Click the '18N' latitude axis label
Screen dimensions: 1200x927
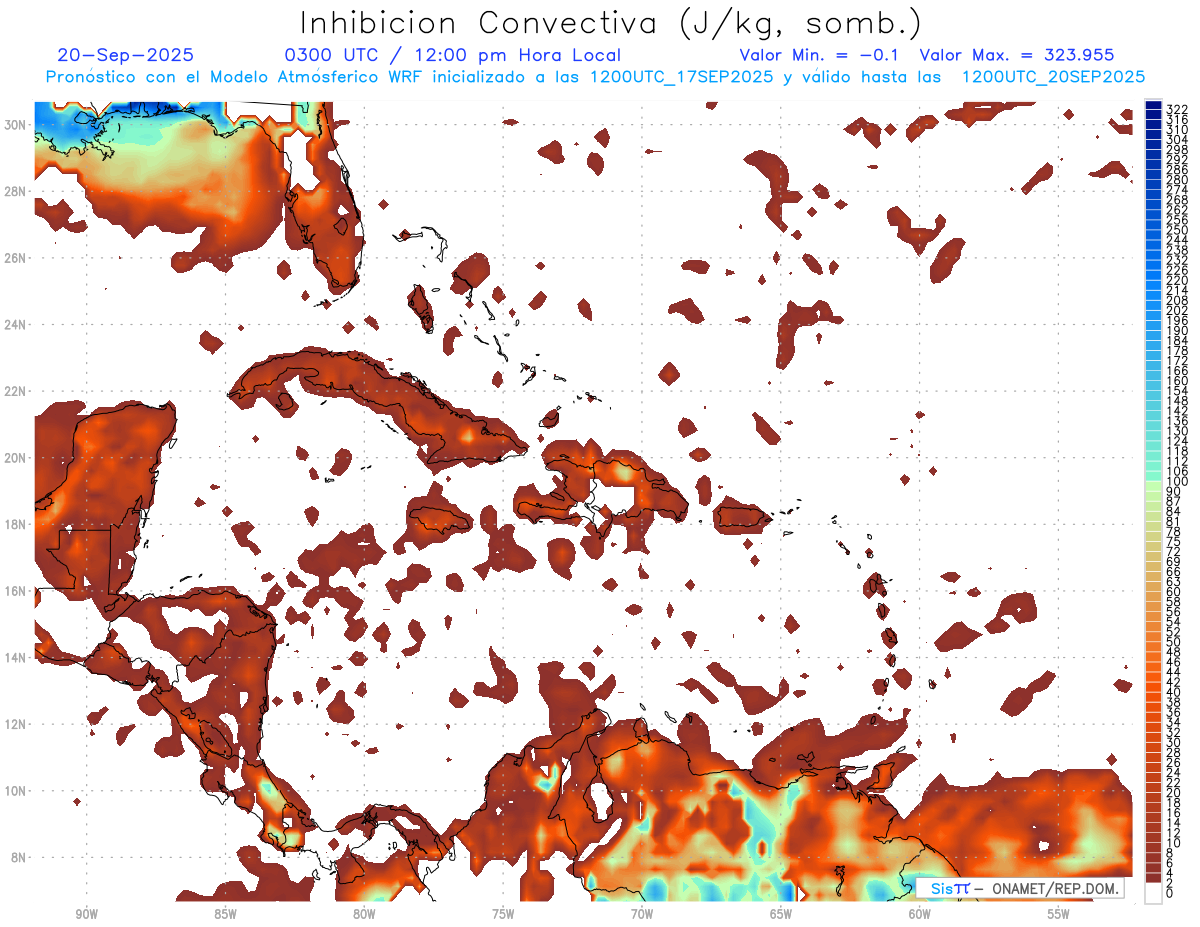(x=17, y=524)
